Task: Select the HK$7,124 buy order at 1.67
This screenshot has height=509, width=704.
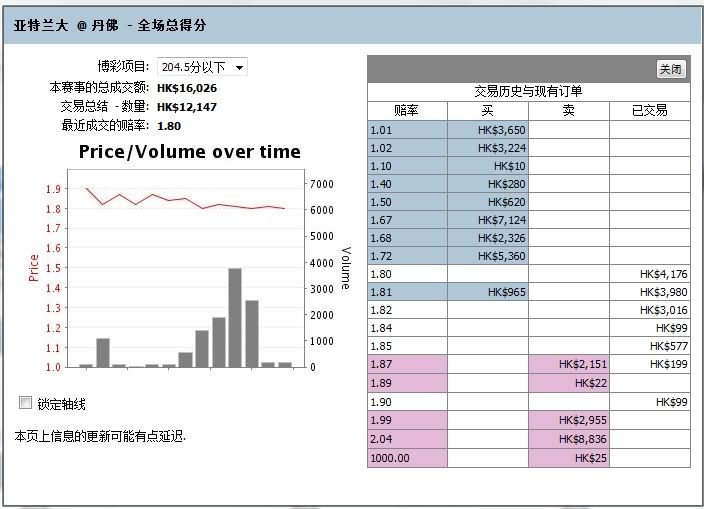Action: 488,220
